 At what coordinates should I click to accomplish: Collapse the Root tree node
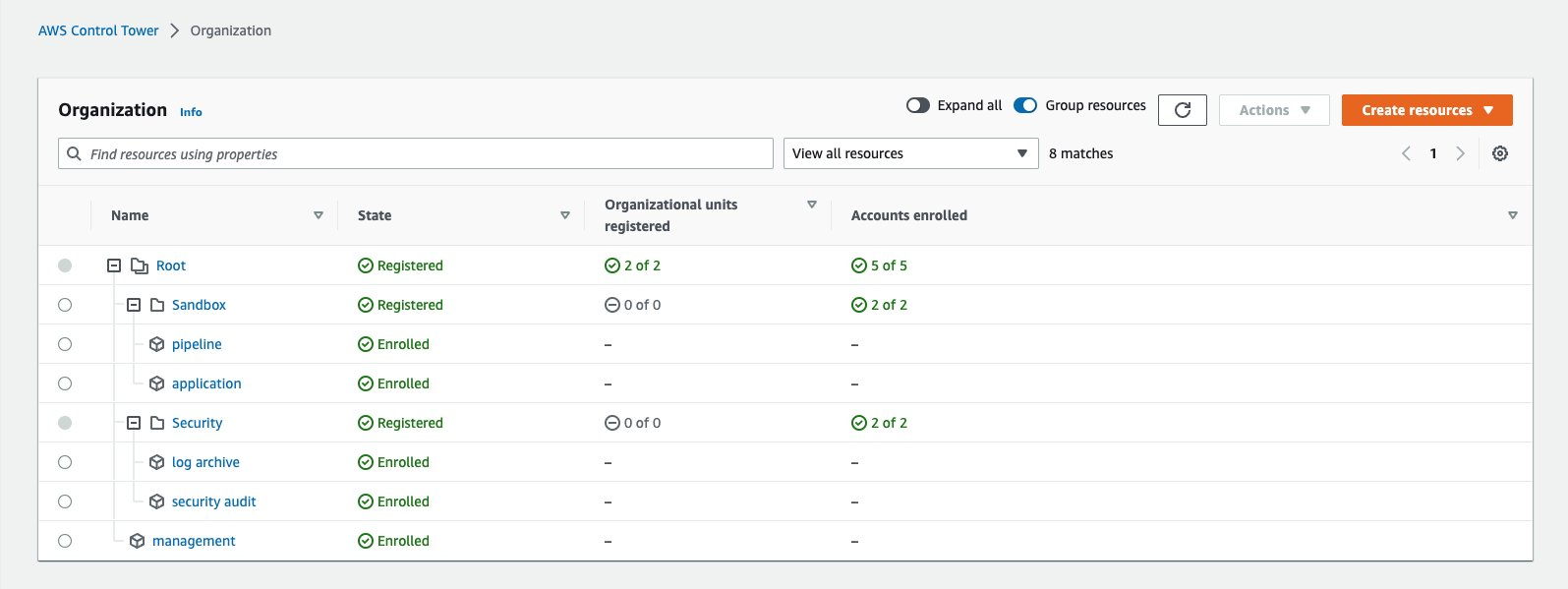click(x=114, y=265)
